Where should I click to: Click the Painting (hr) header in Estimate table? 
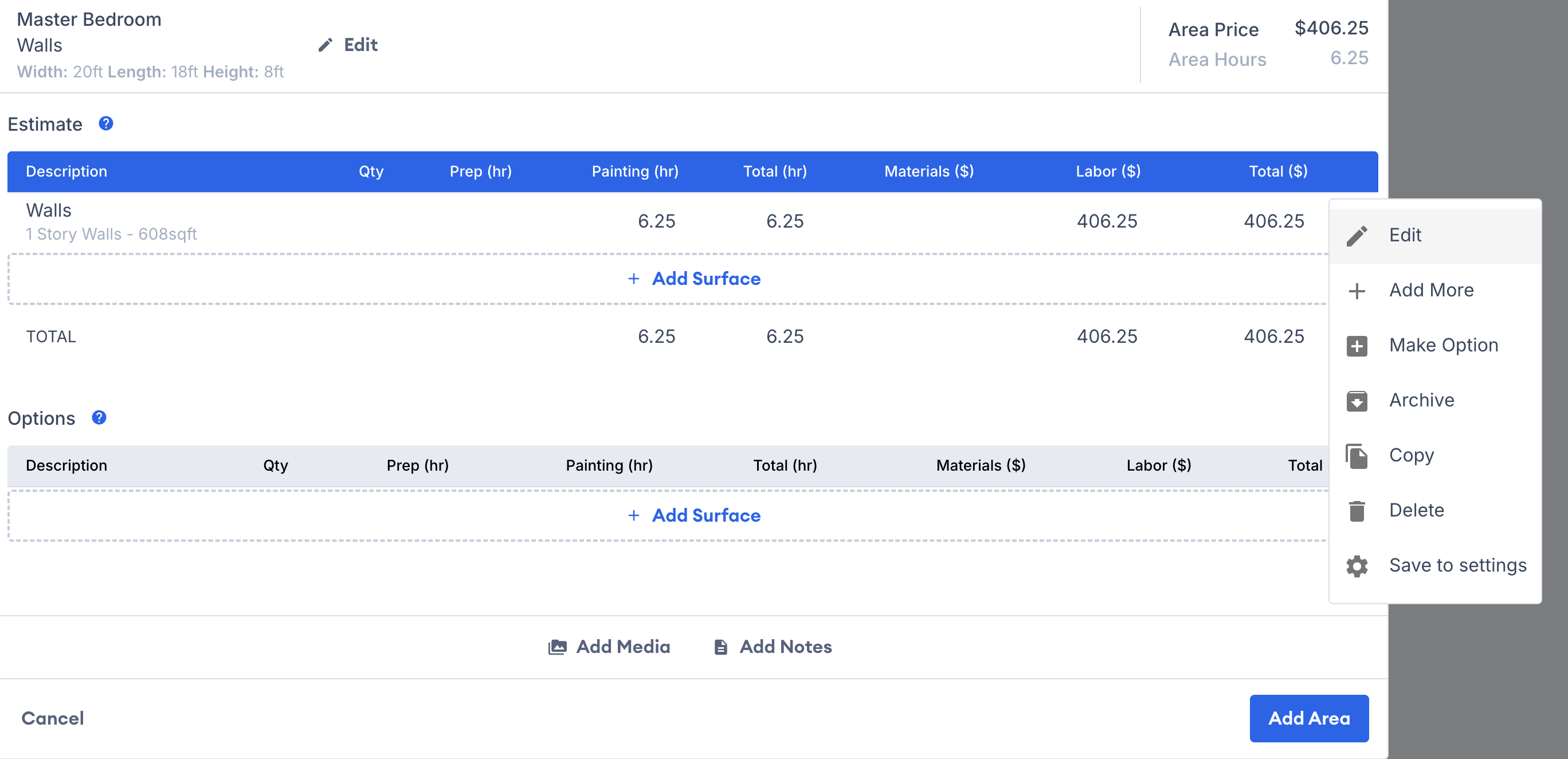(635, 171)
